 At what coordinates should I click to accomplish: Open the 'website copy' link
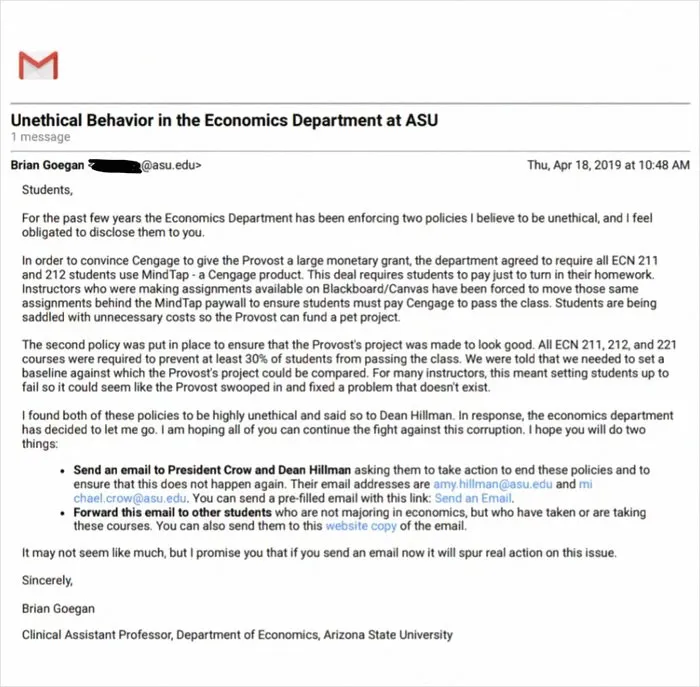coord(361,526)
